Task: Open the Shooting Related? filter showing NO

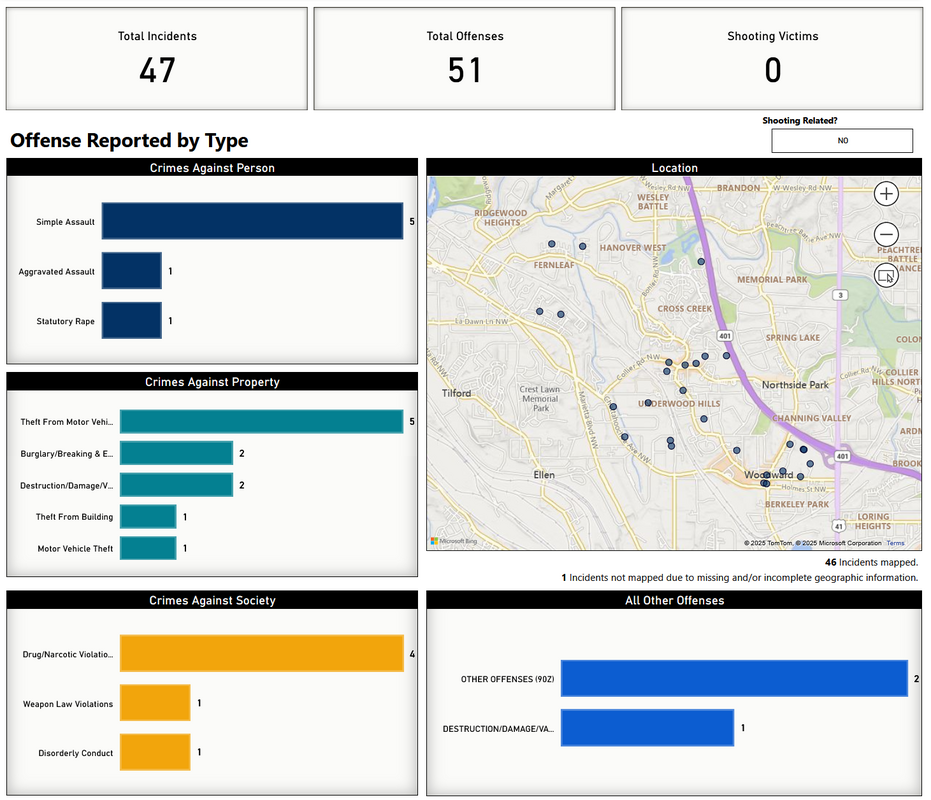Action: tap(841, 140)
